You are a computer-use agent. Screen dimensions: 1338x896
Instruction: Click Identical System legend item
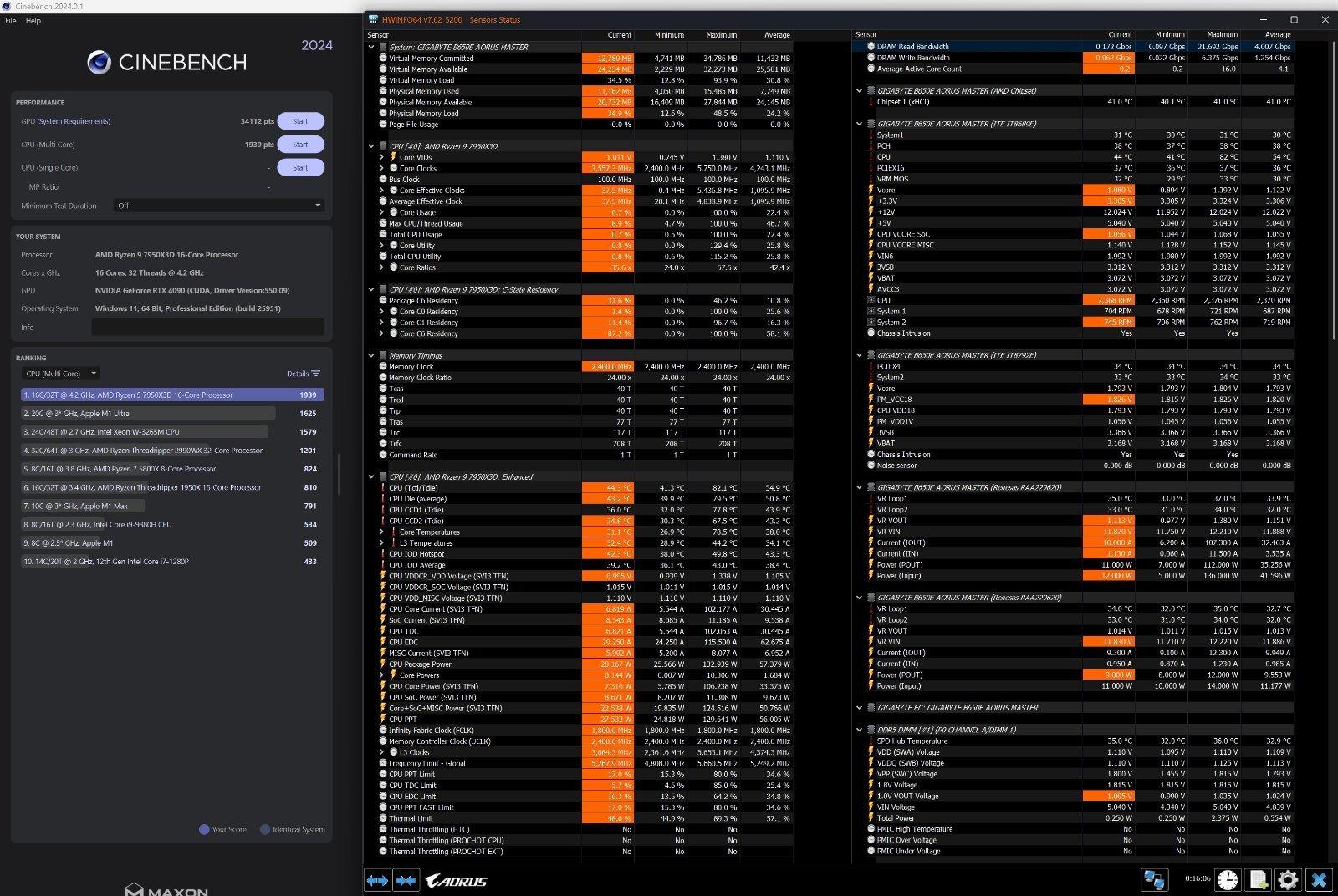click(293, 829)
